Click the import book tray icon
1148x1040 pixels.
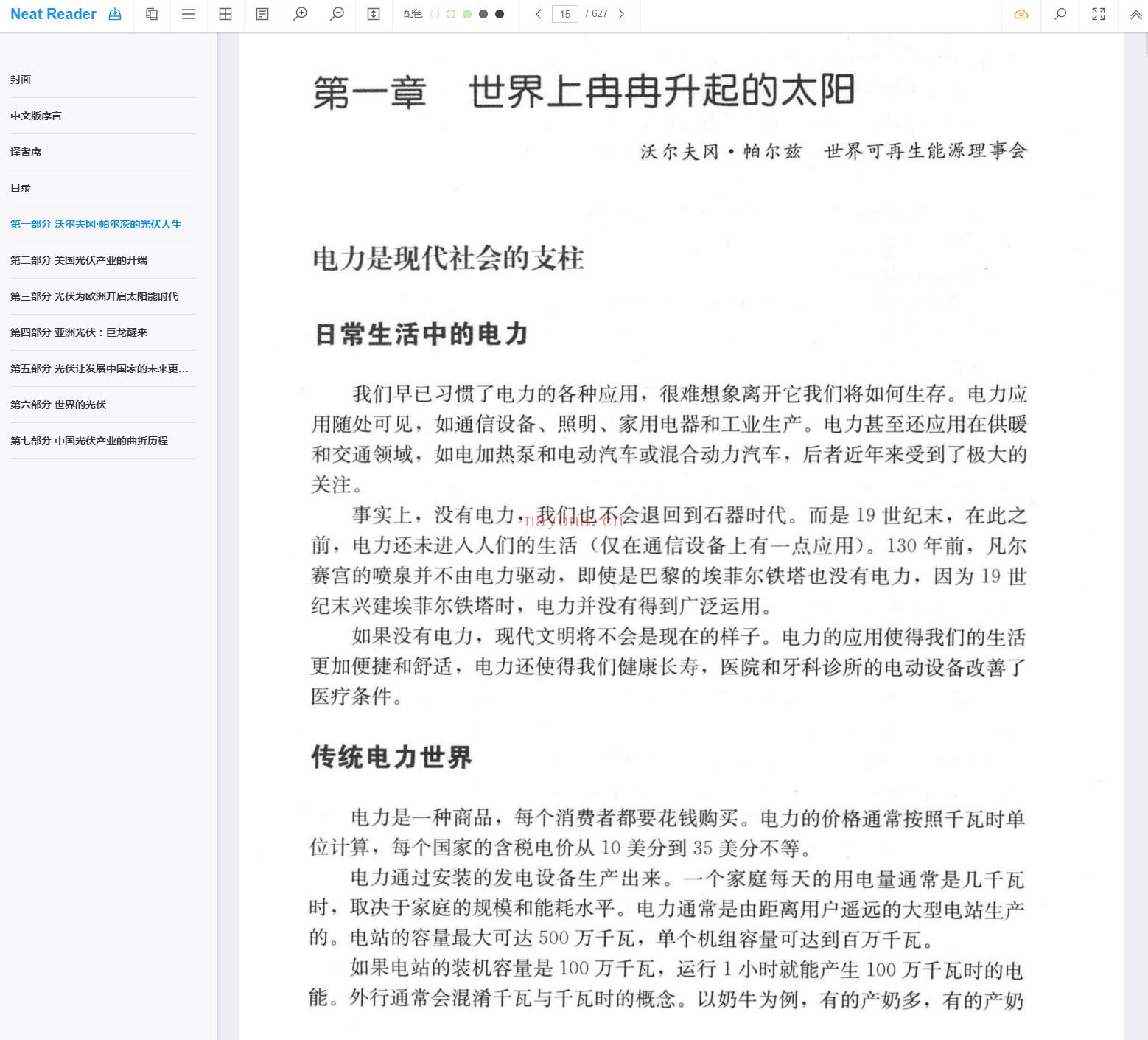pyautogui.click(x=115, y=14)
